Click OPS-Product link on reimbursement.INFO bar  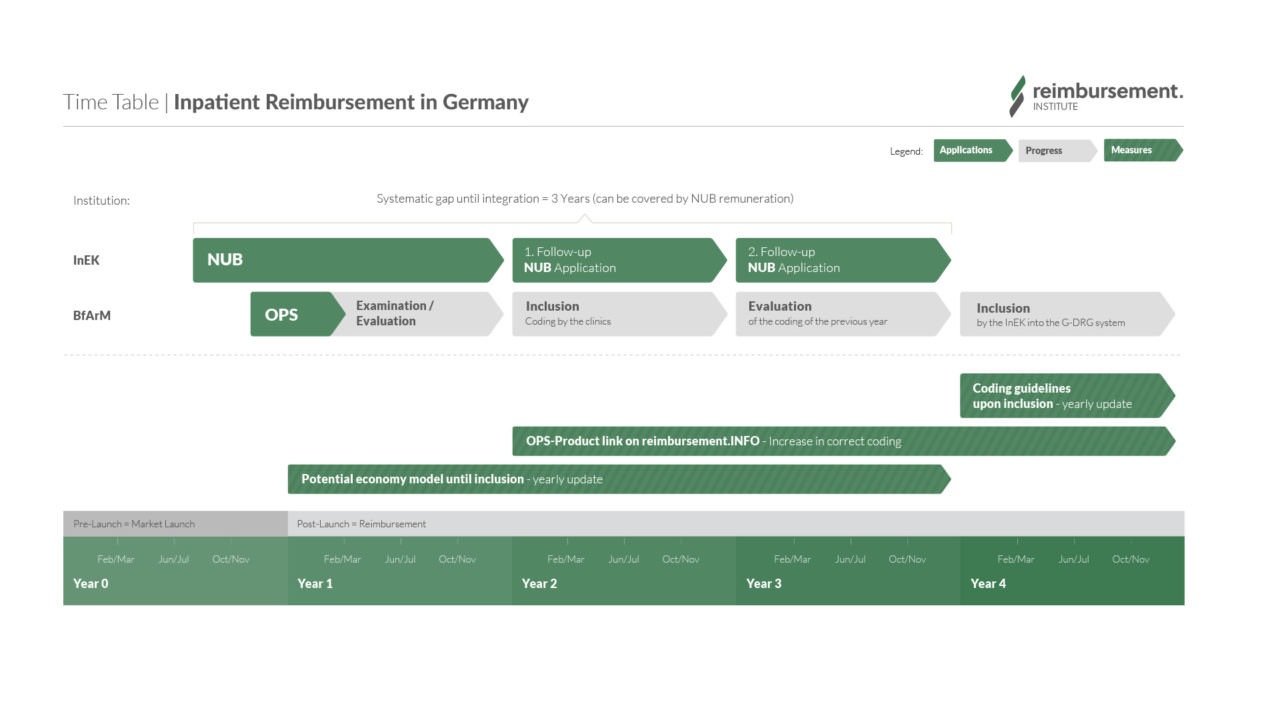pos(844,441)
